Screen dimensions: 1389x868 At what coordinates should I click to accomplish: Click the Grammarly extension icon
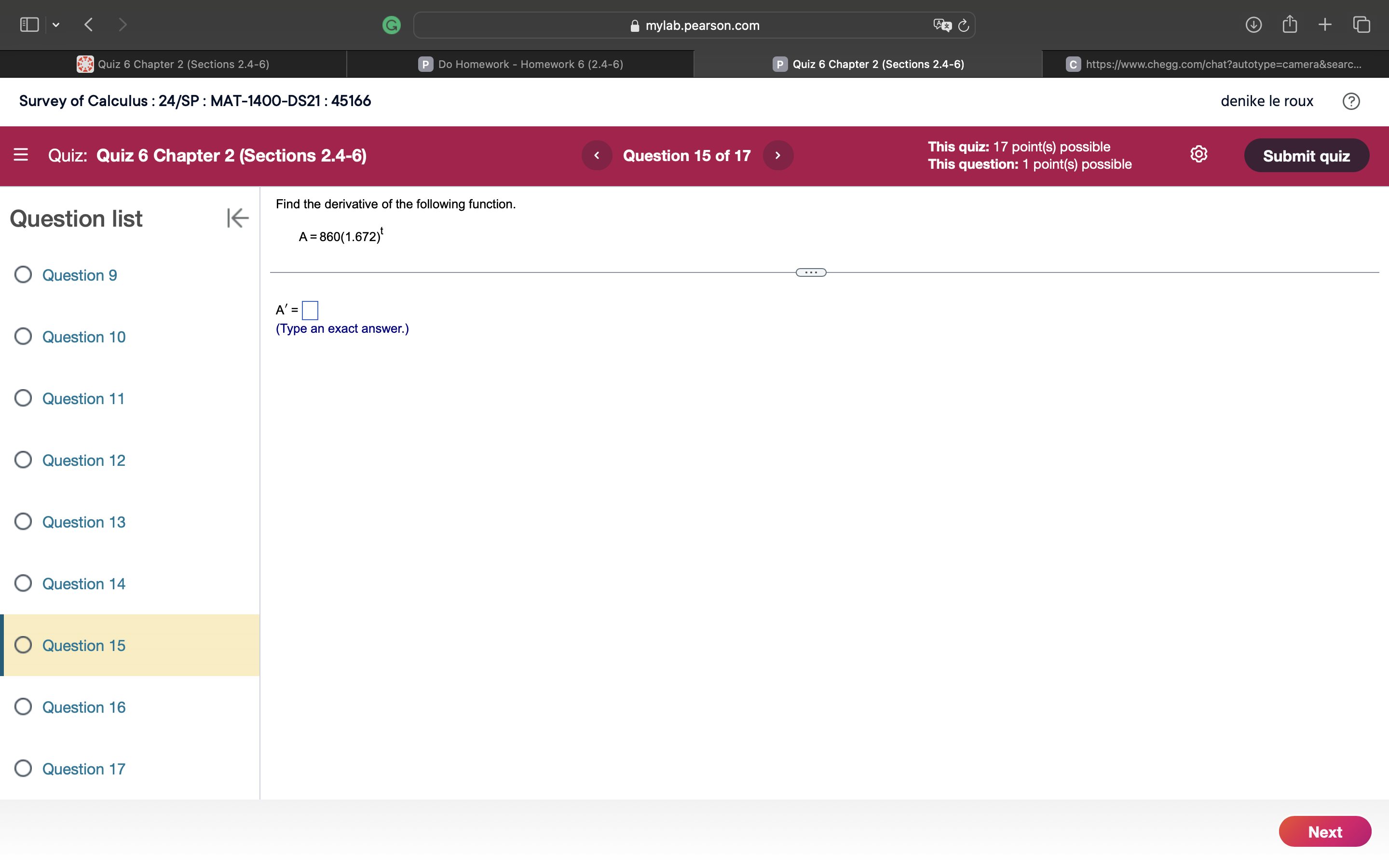coord(392,25)
